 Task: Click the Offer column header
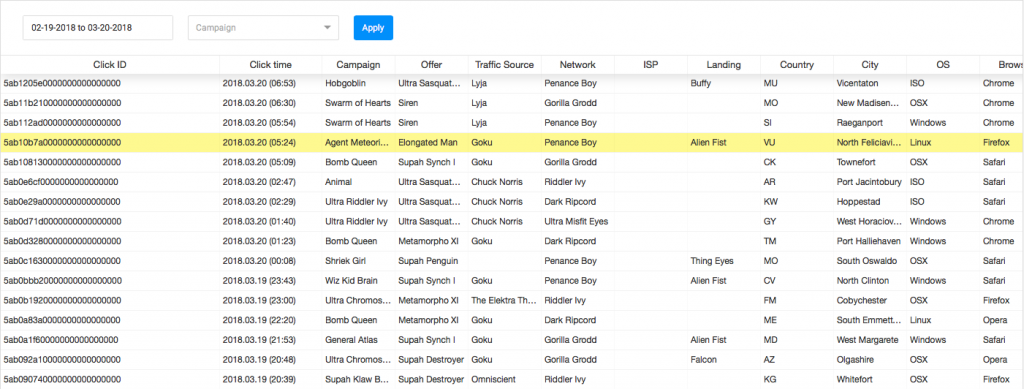[431, 65]
